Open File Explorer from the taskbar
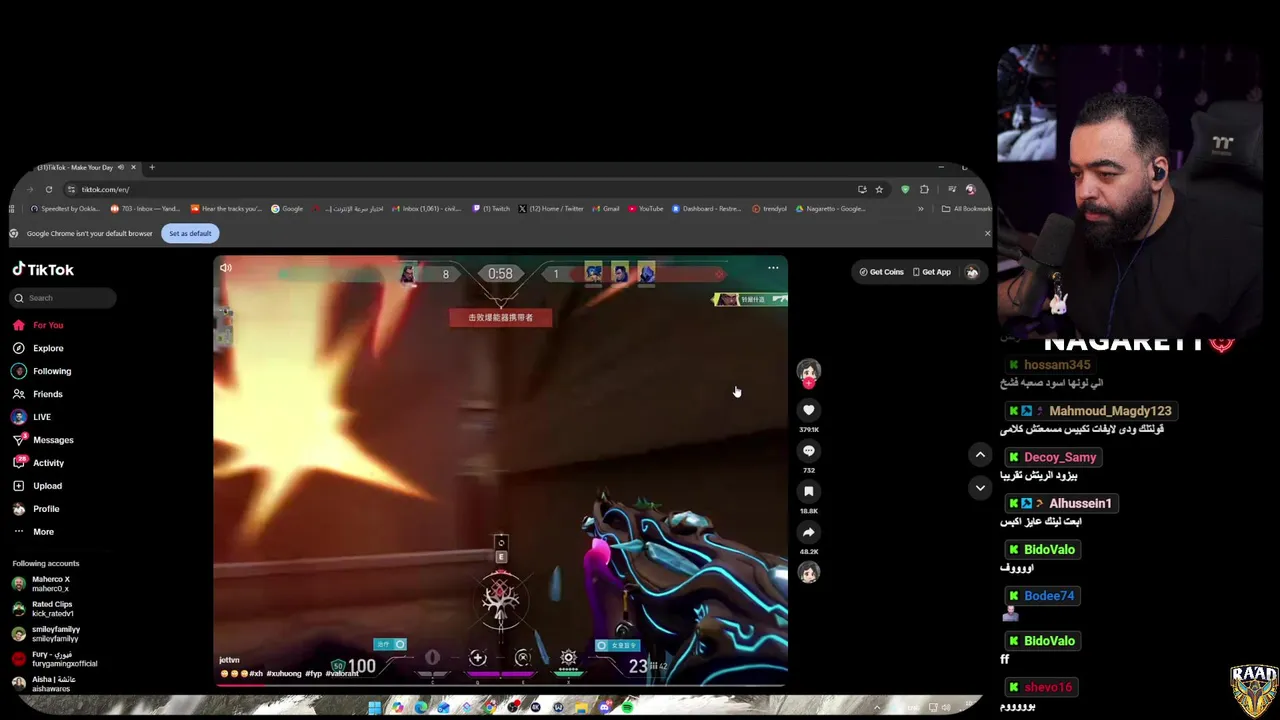 pos(581,707)
